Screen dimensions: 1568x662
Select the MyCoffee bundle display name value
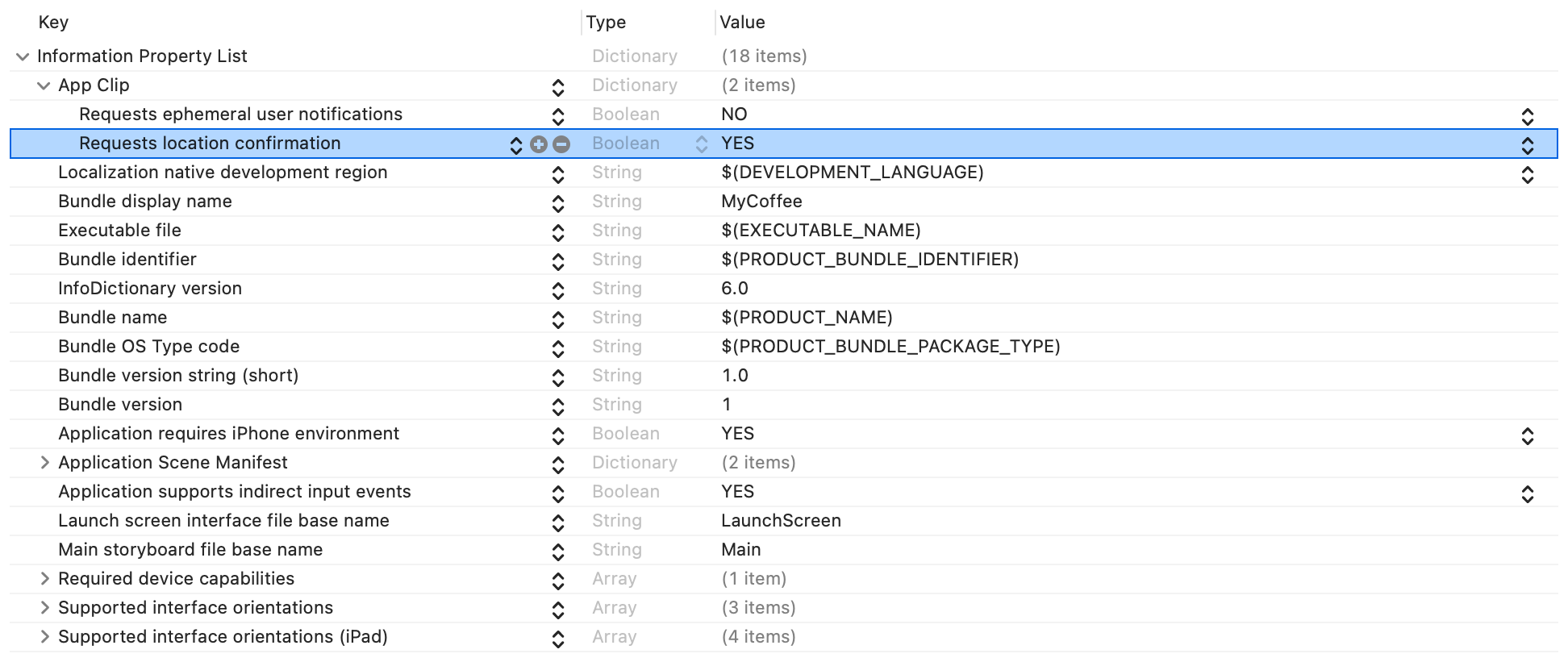point(761,202)
